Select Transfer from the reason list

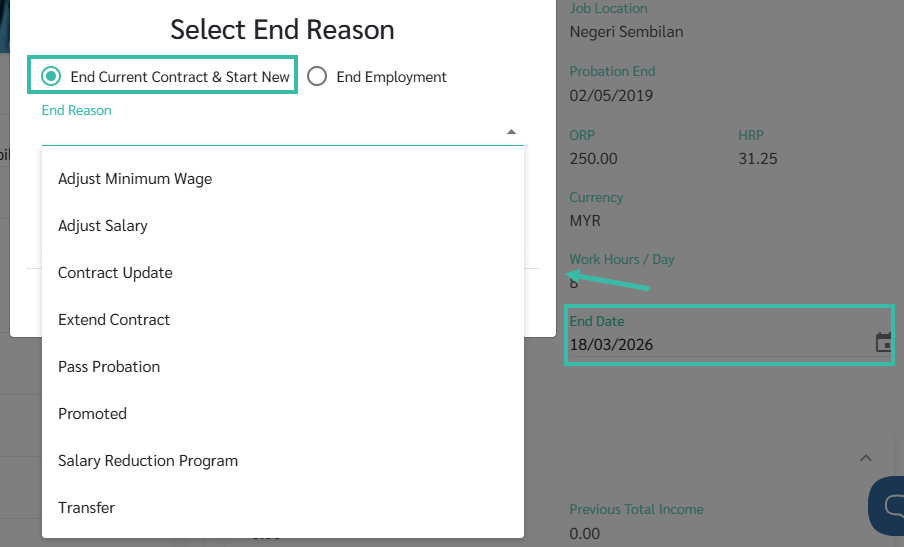tap(86, 508)
